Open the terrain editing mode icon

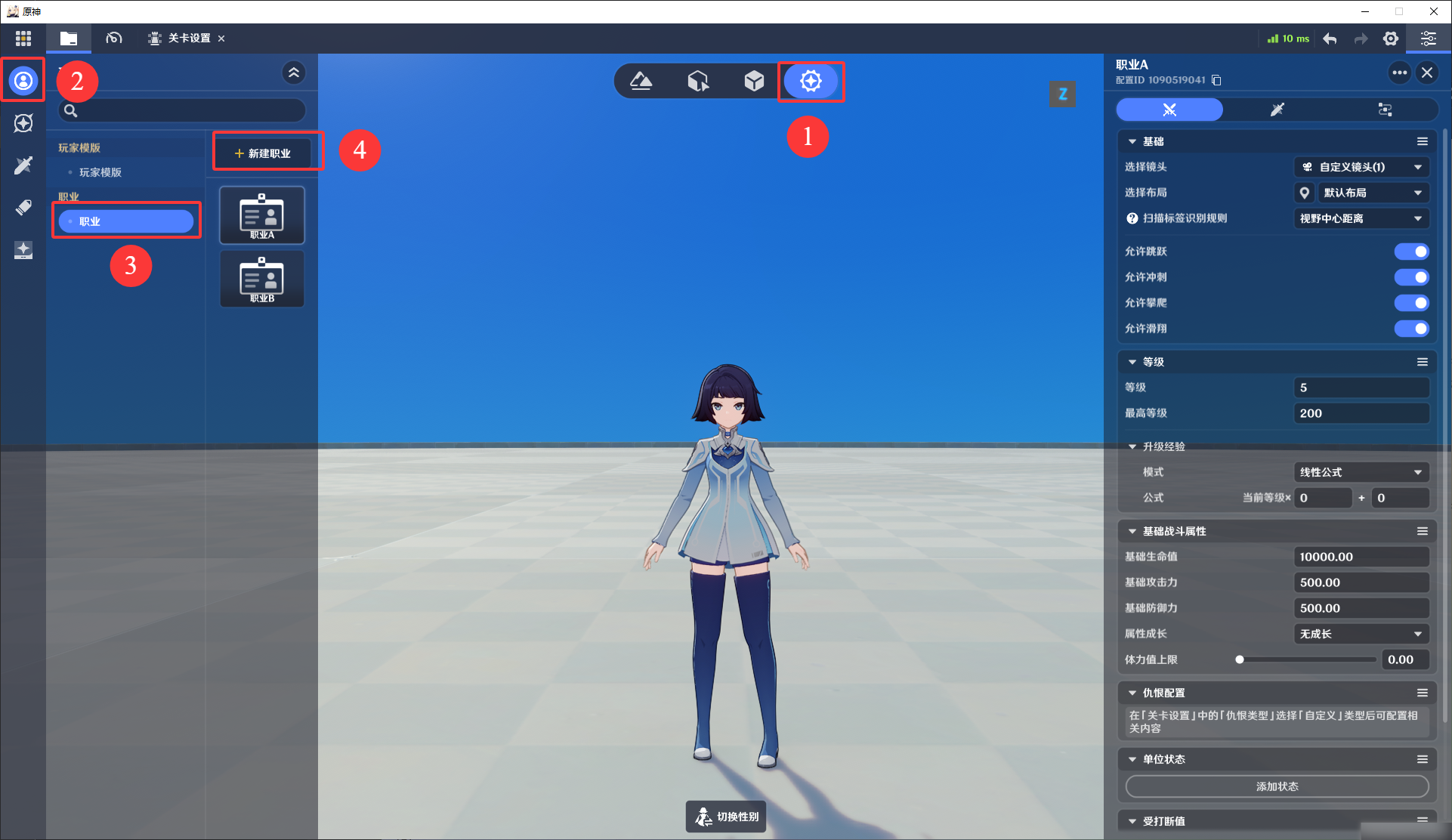641,81
